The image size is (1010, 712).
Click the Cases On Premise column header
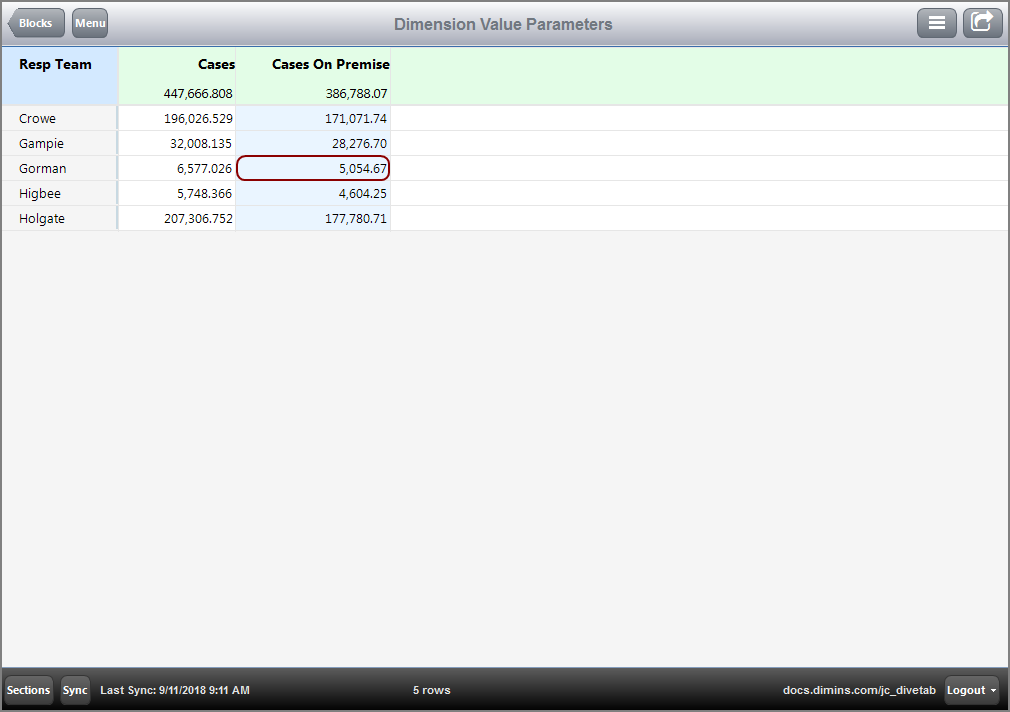pos(331,64)
